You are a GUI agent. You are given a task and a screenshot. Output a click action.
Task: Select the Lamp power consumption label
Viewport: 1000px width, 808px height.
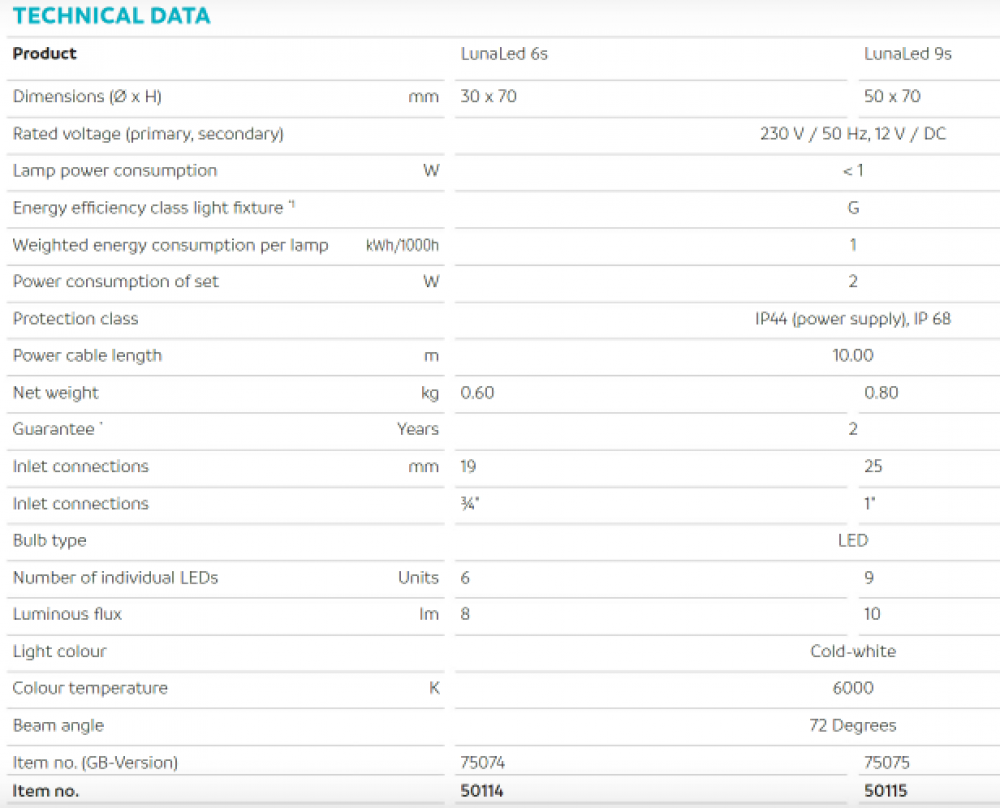115,171
